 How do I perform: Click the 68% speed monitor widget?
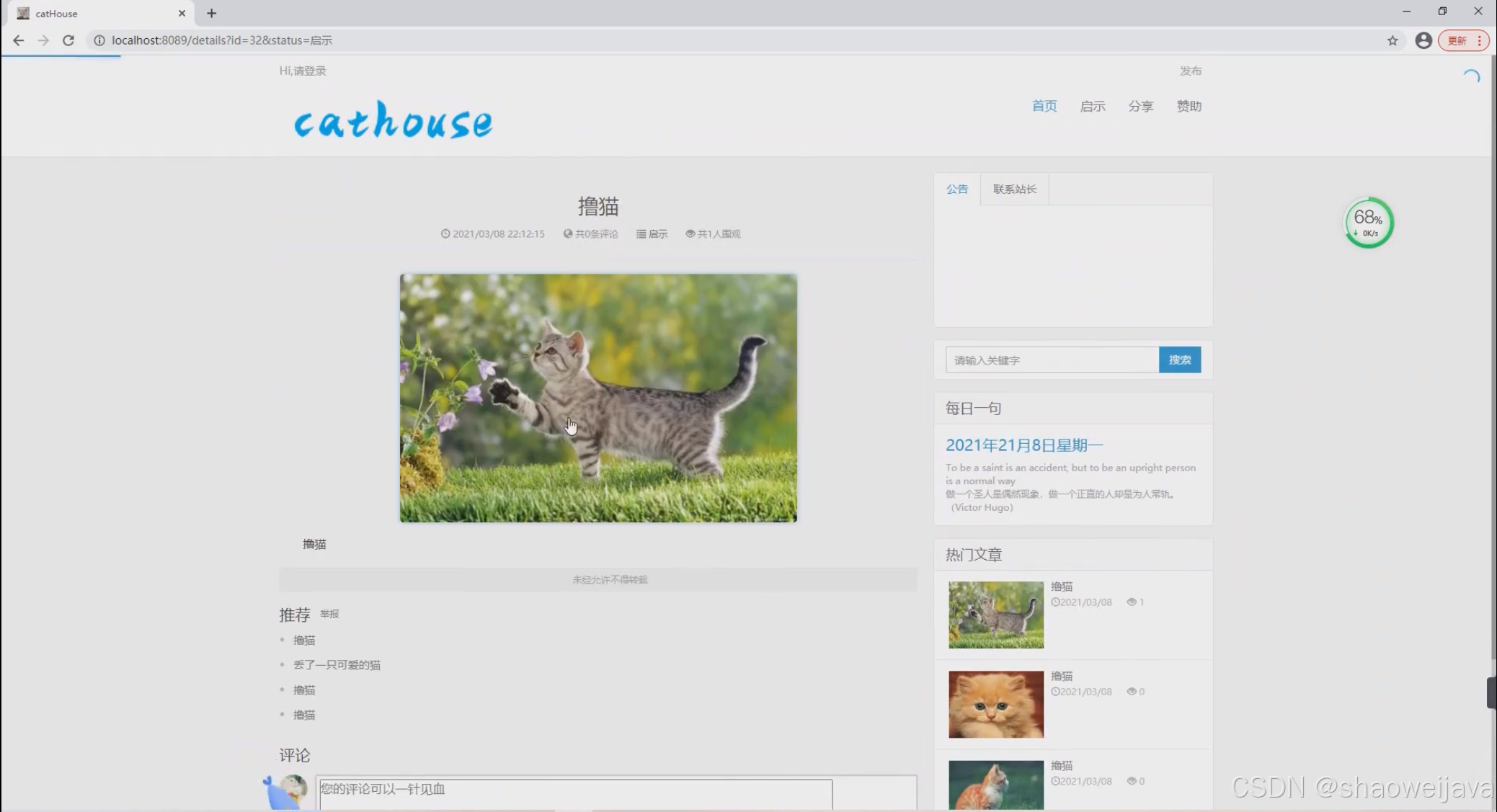tap(1368, 223)
